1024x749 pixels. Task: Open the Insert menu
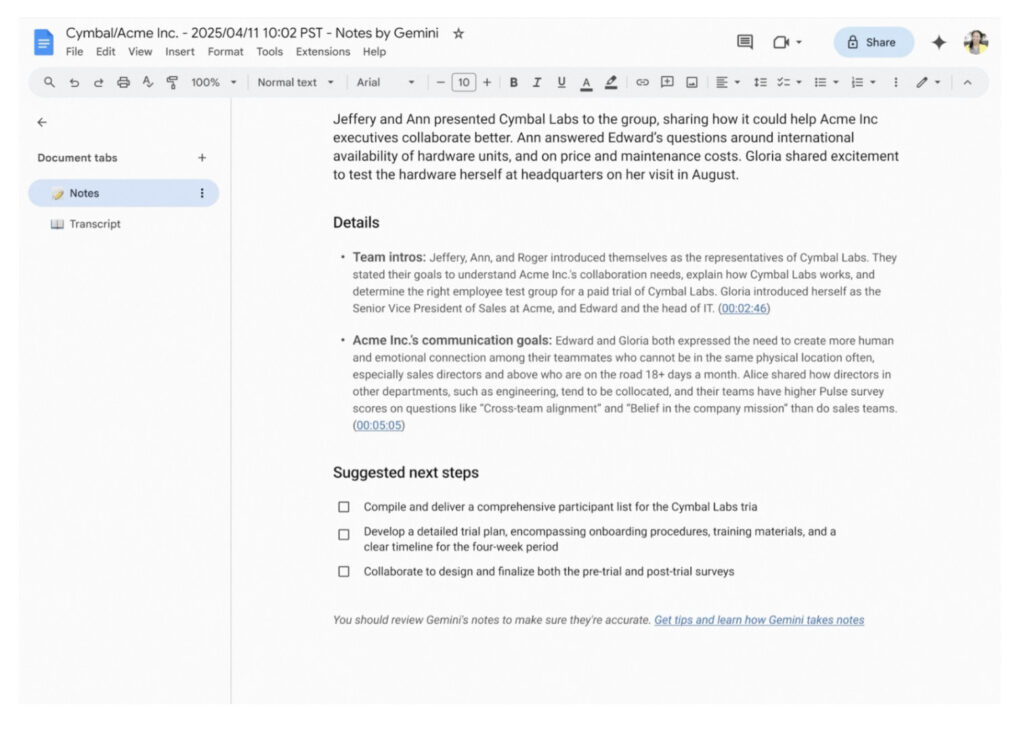point(180,52)
